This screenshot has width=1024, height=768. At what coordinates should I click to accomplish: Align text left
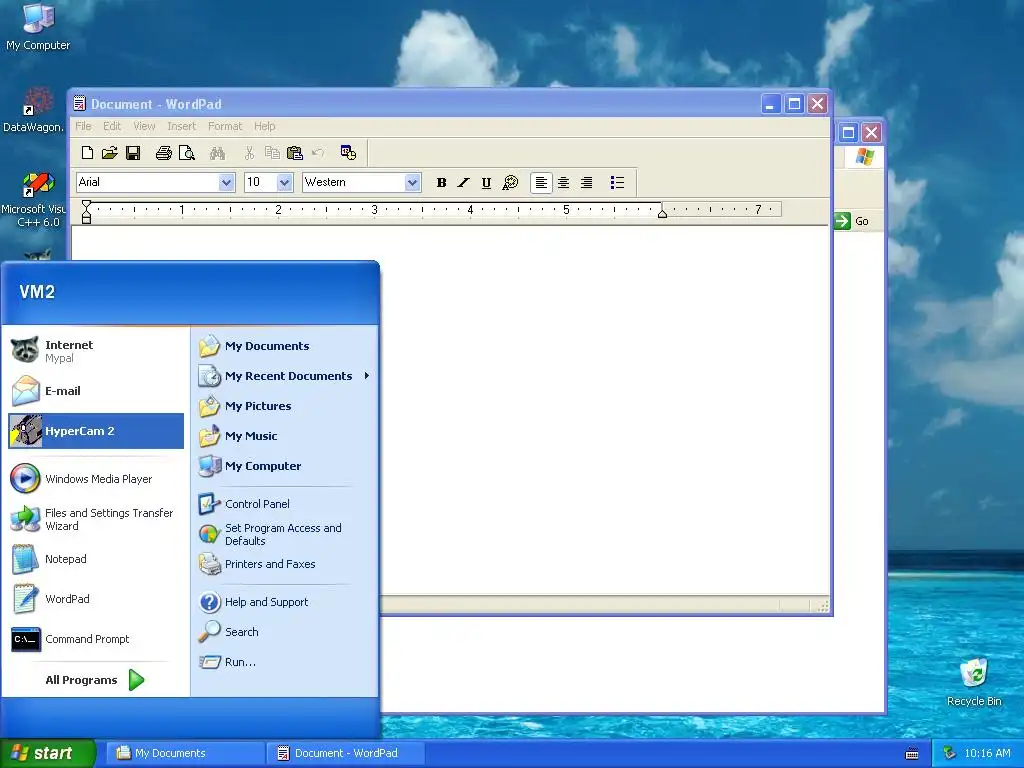541,183
